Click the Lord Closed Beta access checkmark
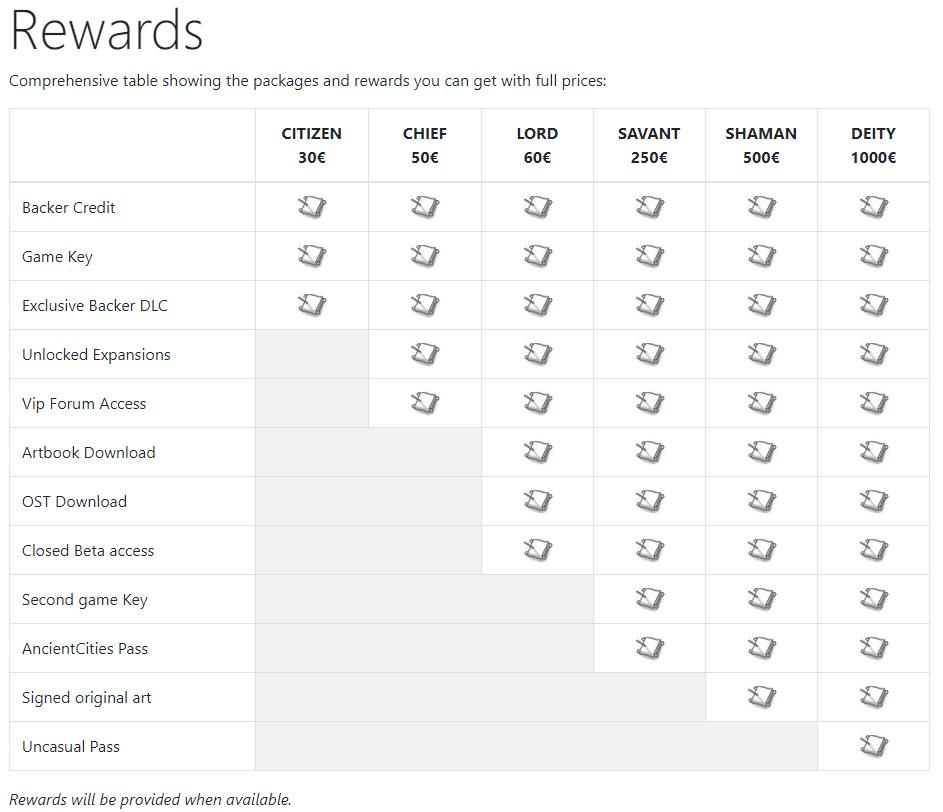The width and height of the screenshot is (943, 812). pos(538,550)
